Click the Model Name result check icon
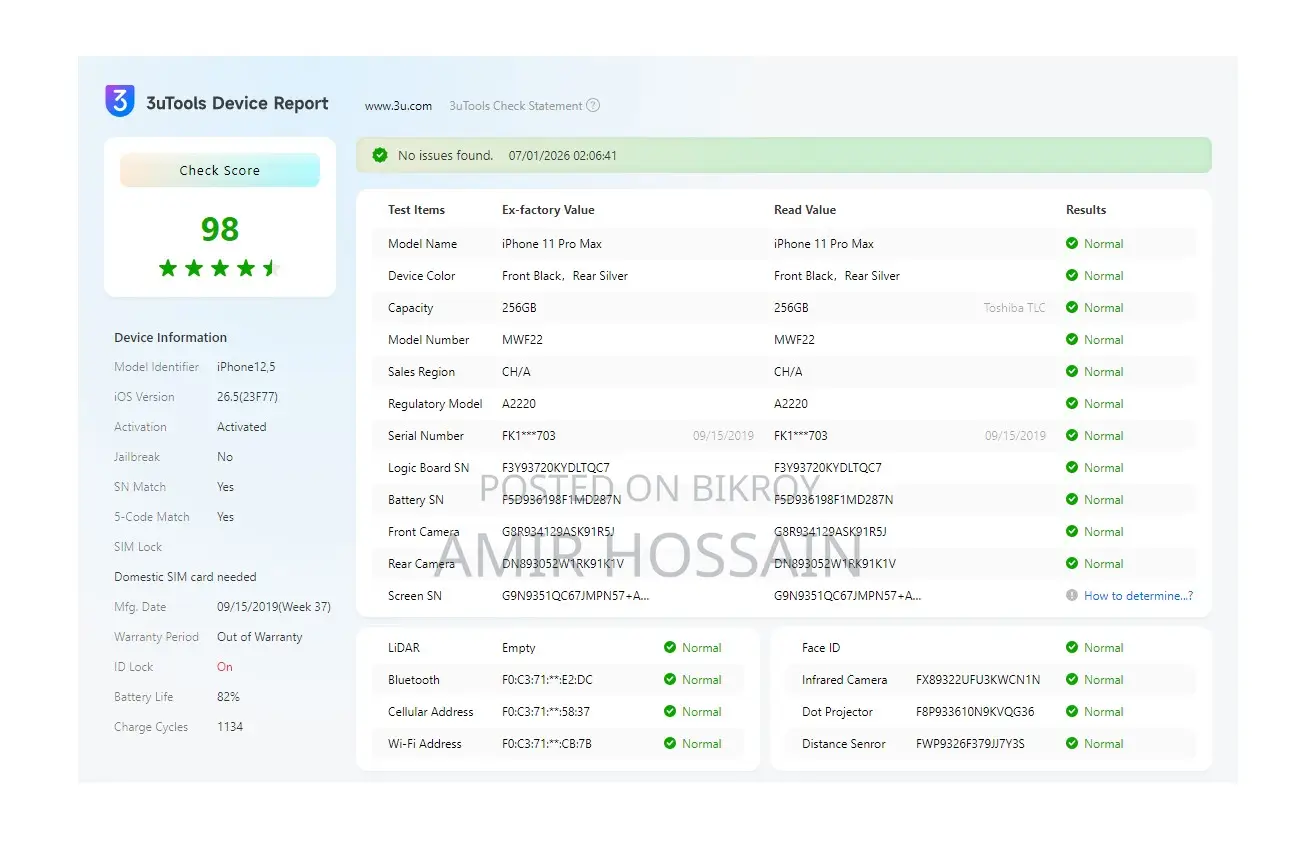The image size is (1300, 841). 1072,243
